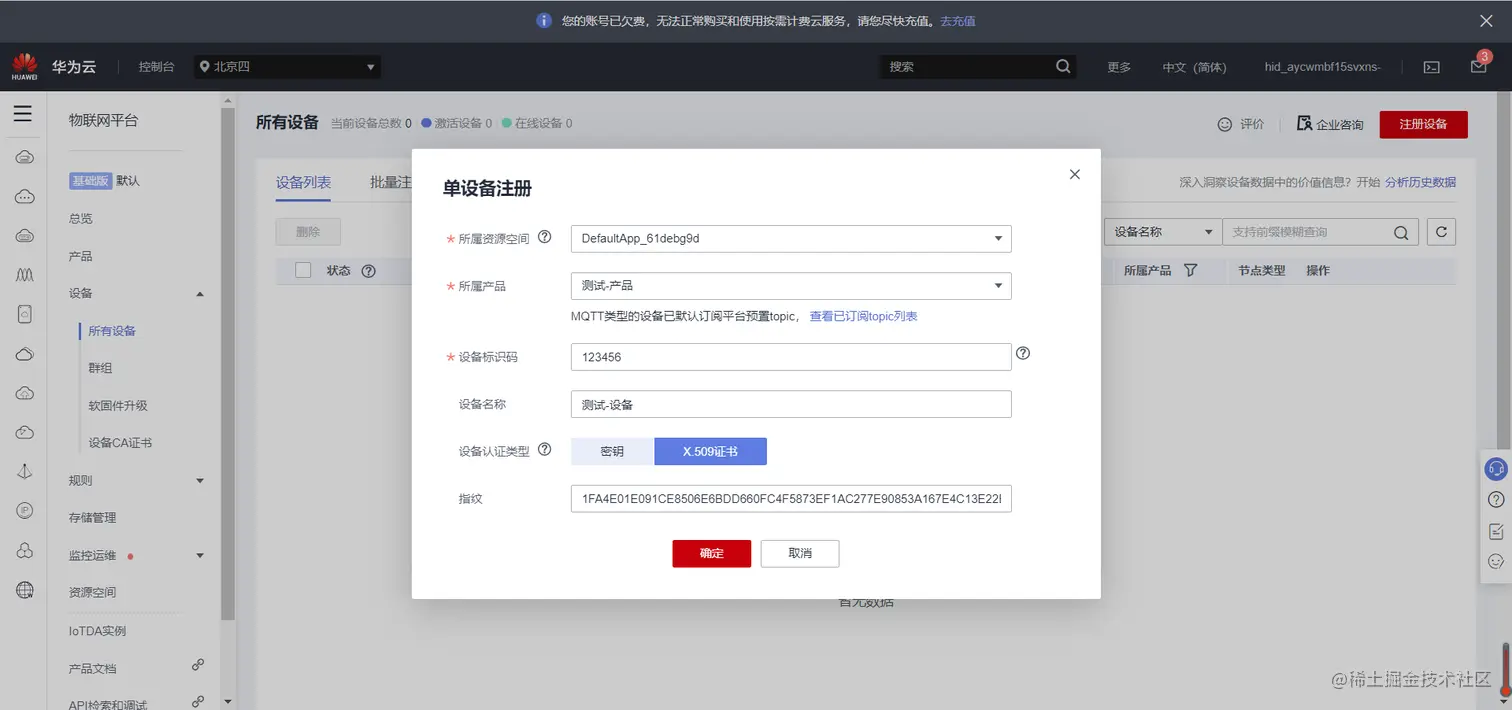The image size is (1512, 710).
Task: Open the 更多 menu in top bar
Action: click(x=1119, y=66)
